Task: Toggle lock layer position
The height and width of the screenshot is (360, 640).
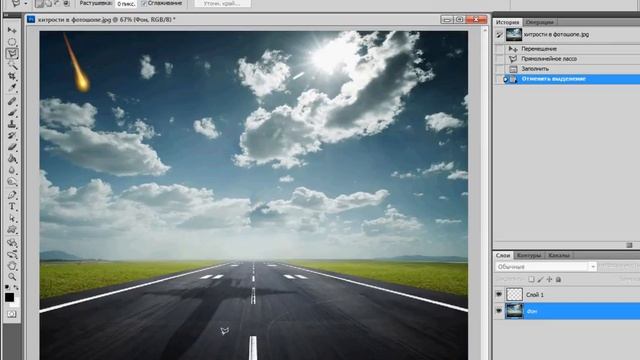Action: tap(549, 280)
